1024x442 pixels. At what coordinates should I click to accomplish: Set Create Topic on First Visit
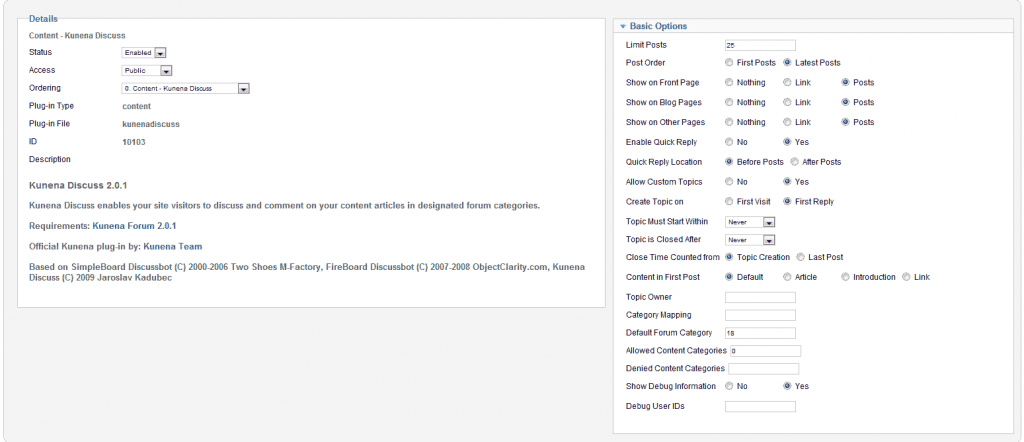click(730, 202)
